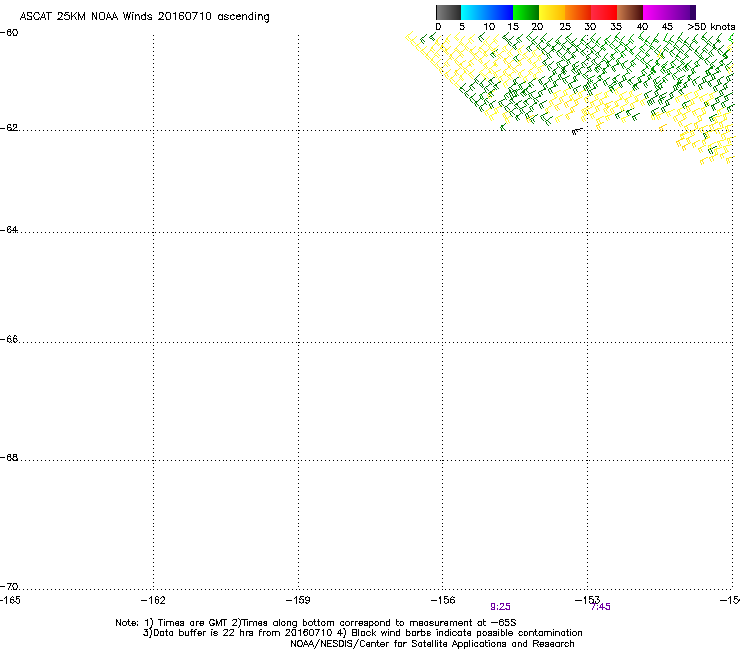Image resolution: width=740 pixels, height=650 pixels.
Task: Click the green 15-20 knots color band
Action: [x=526, y=12]
